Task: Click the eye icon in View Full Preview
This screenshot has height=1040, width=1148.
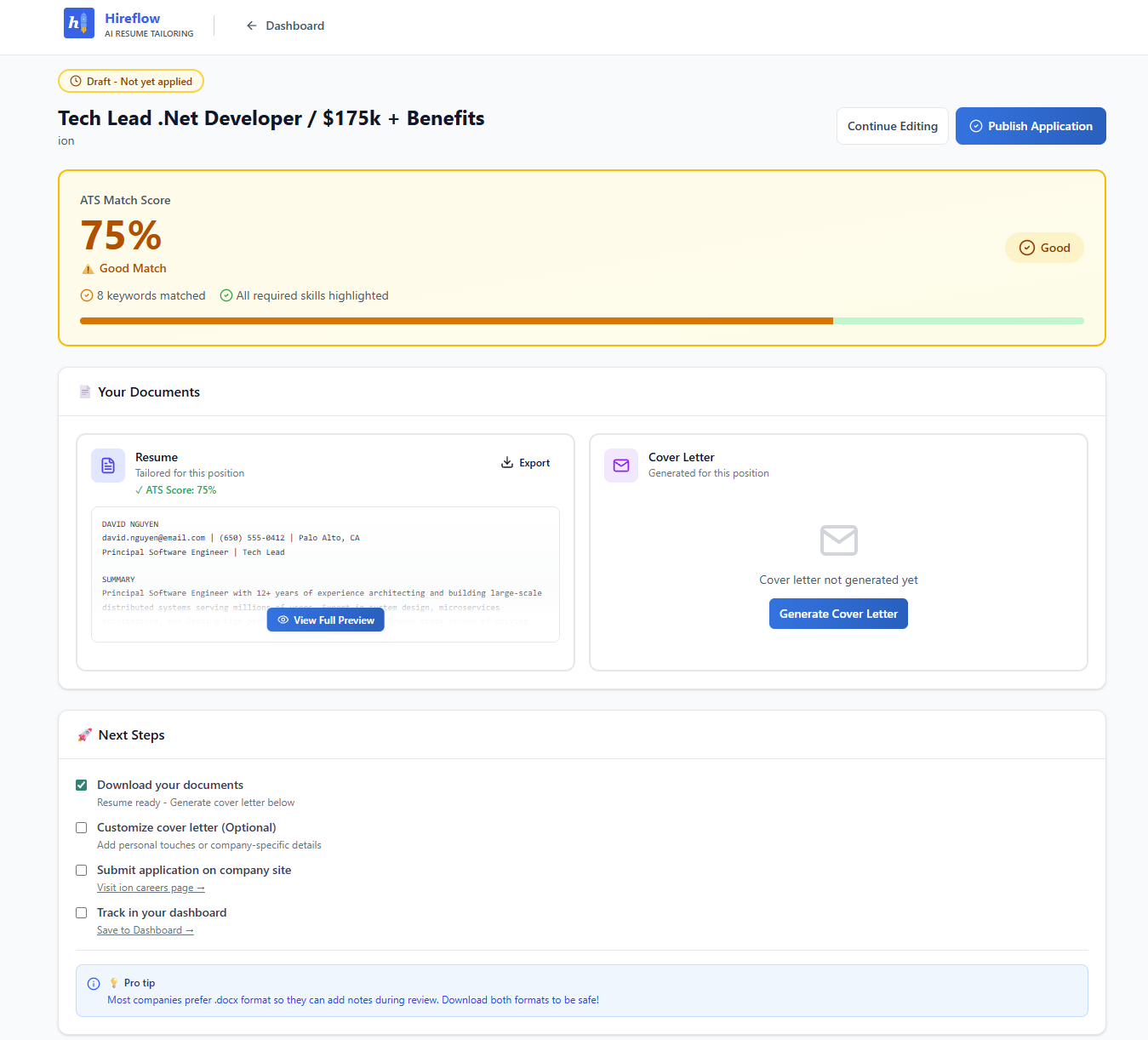Action: tap(283, 620)
